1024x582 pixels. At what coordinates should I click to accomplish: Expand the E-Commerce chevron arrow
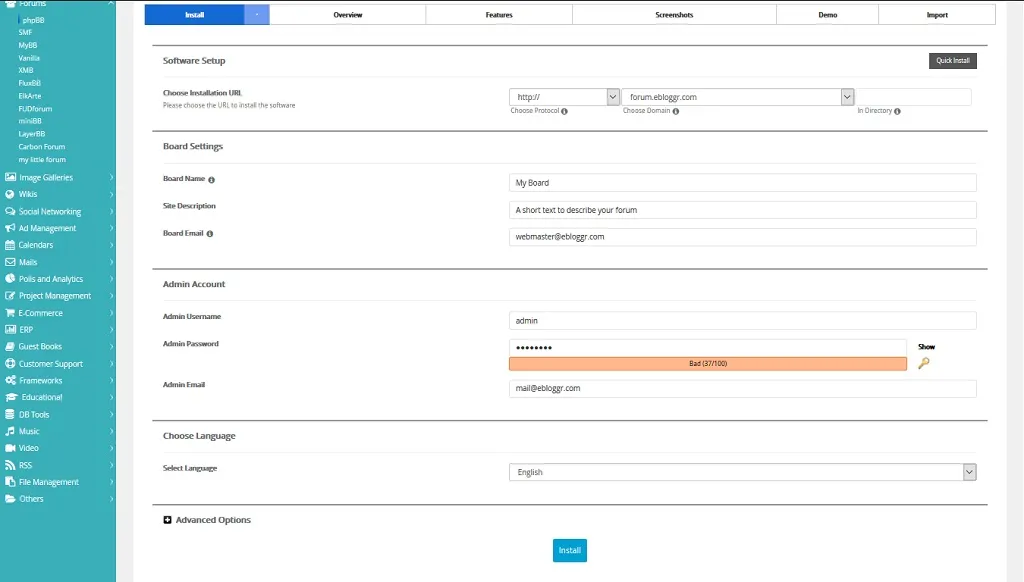112,313
